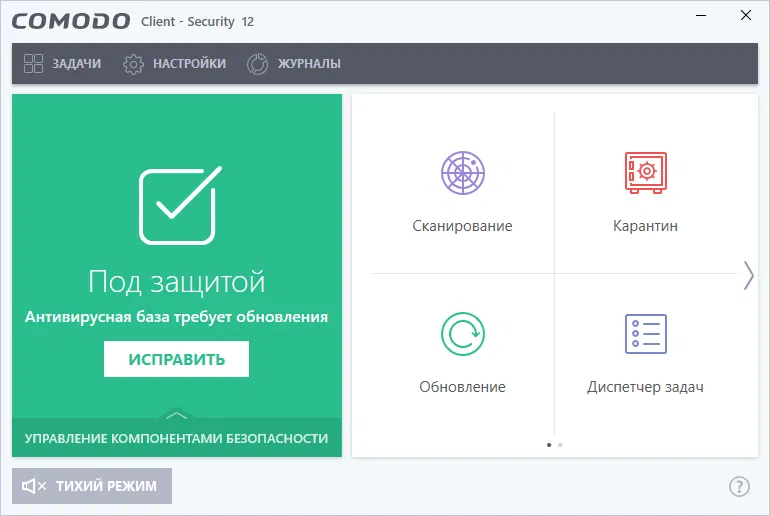Image resolution: width=770 pixels, height=516 pixels.
Task: Close the Comodo window
Action: (746, 15)
